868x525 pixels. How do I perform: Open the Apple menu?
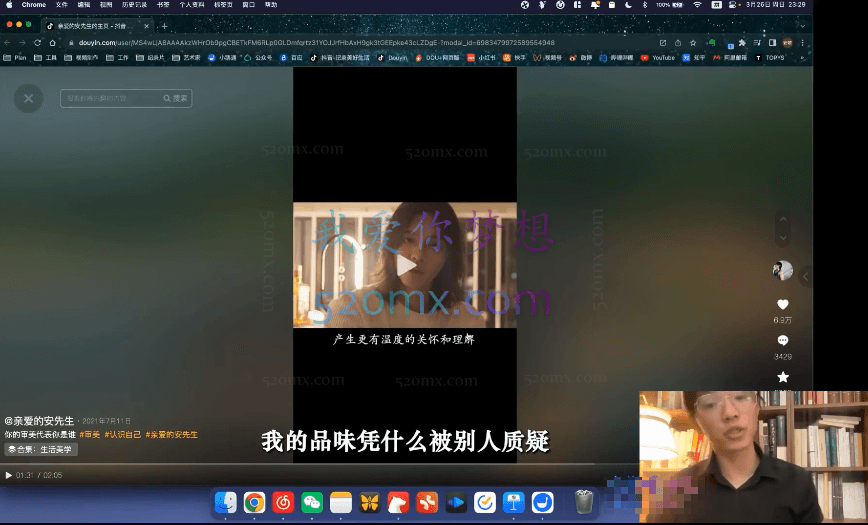click(x=9, y=4)
